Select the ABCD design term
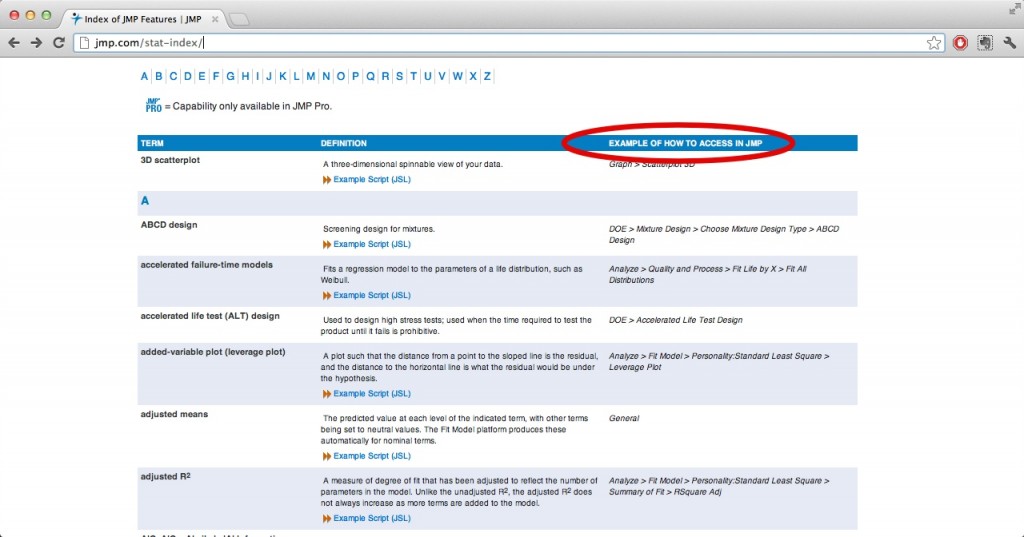1024x537 pixels. [168, 225]
